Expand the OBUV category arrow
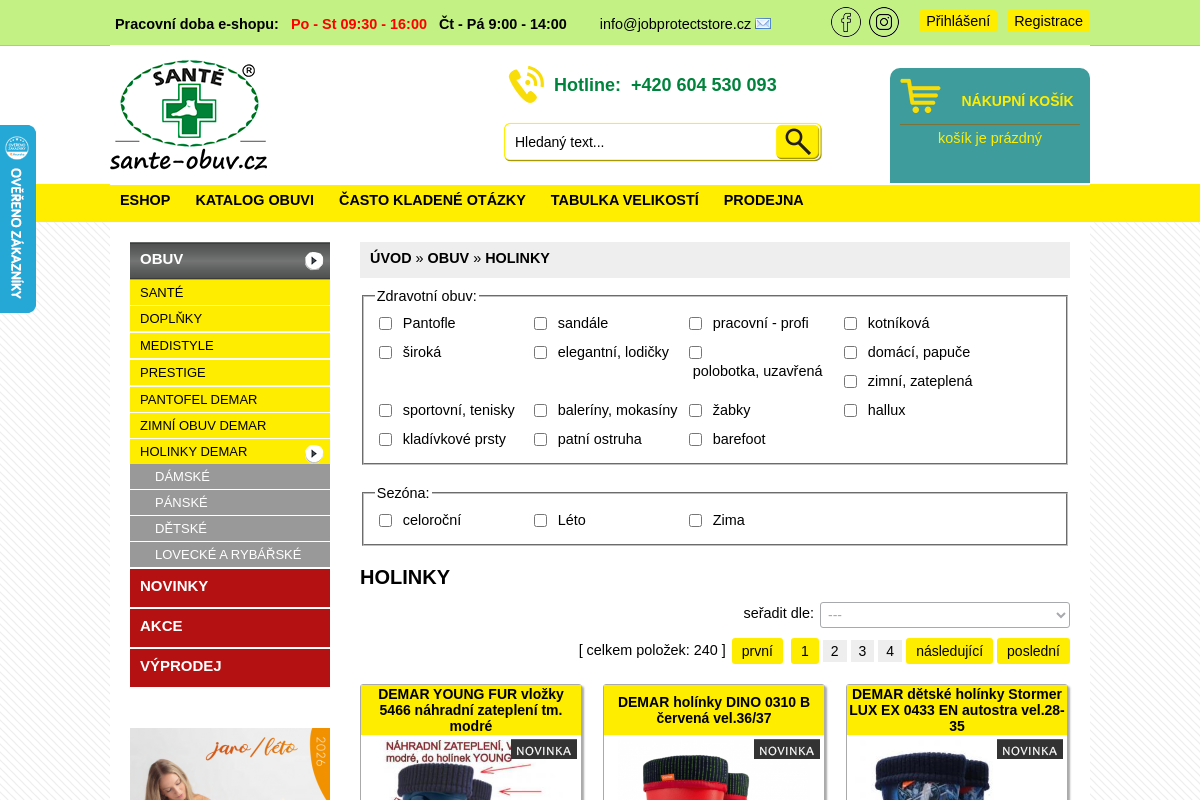 (x=314, y=260)
